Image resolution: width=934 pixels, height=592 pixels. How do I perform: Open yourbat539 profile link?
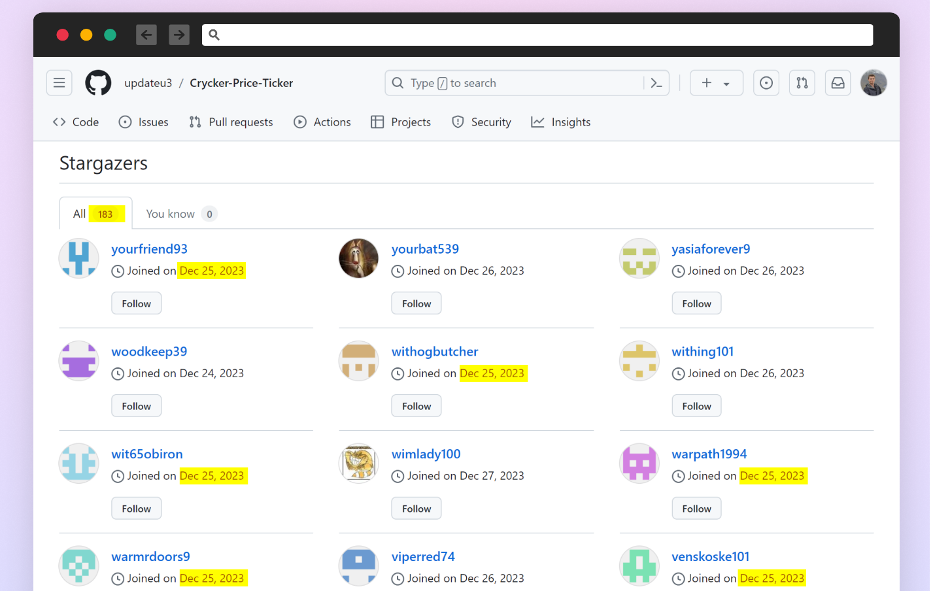(425, 249)
